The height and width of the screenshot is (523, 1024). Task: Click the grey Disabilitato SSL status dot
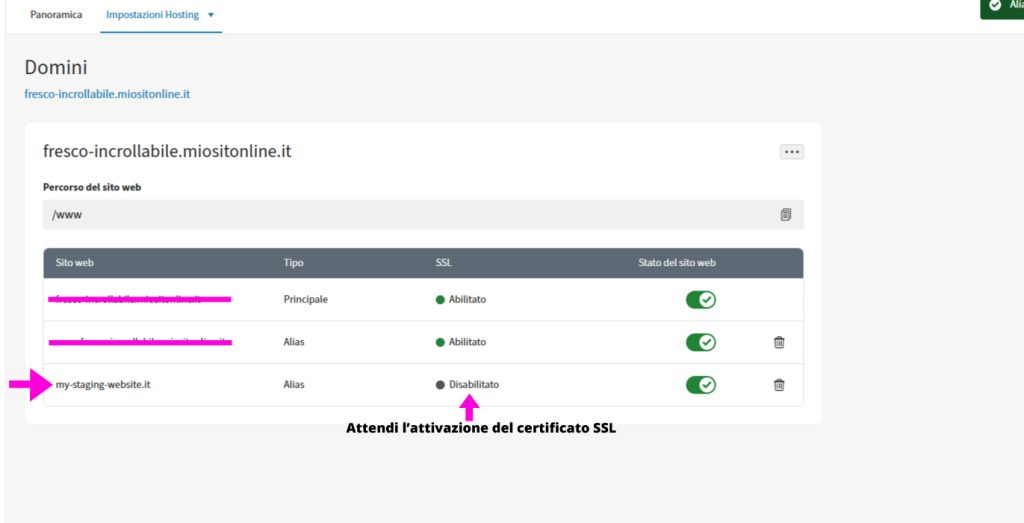(x=440, y=385)
